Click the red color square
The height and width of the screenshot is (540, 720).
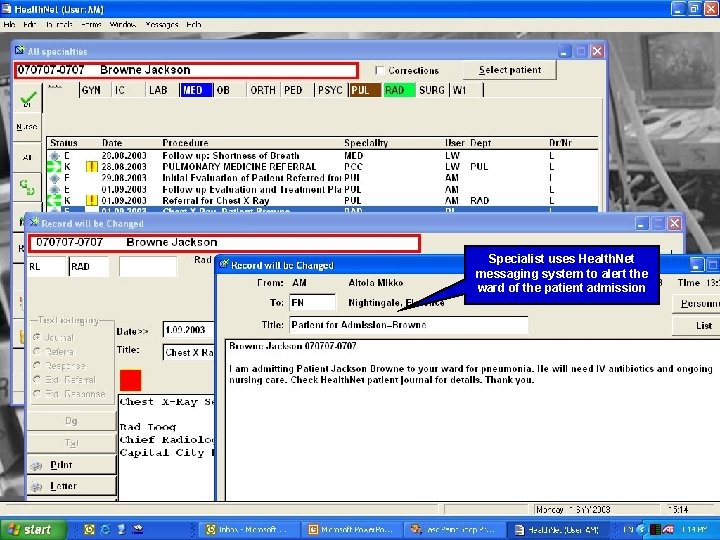(x=130, y=380)
